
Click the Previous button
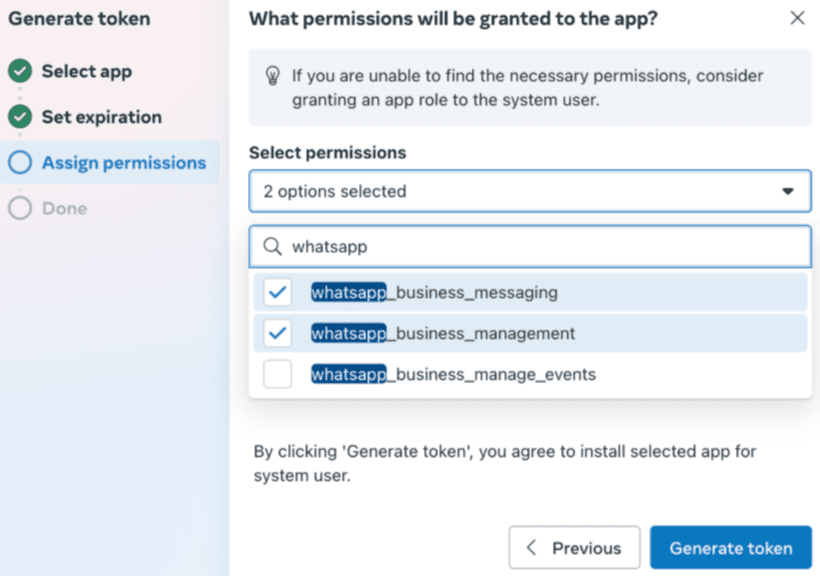tap(574, 547)
